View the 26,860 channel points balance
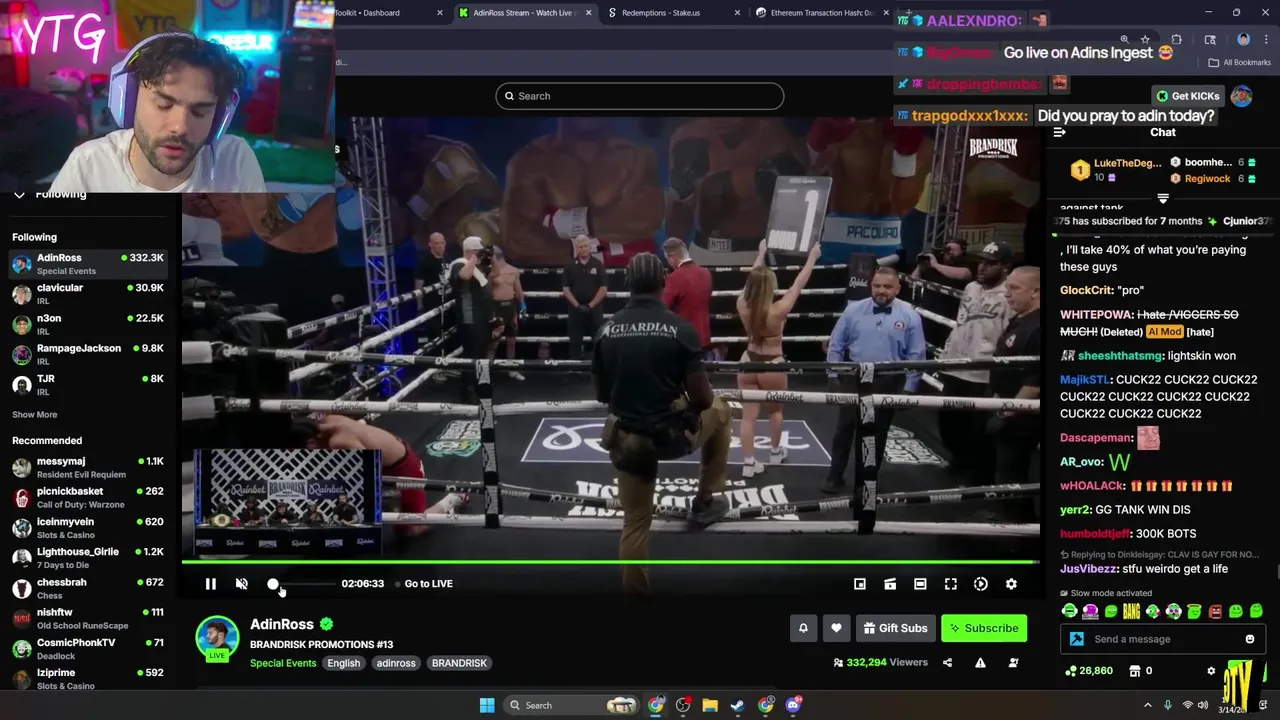The width and height of the screenshot is (1280, 720). click(1089, 671)
